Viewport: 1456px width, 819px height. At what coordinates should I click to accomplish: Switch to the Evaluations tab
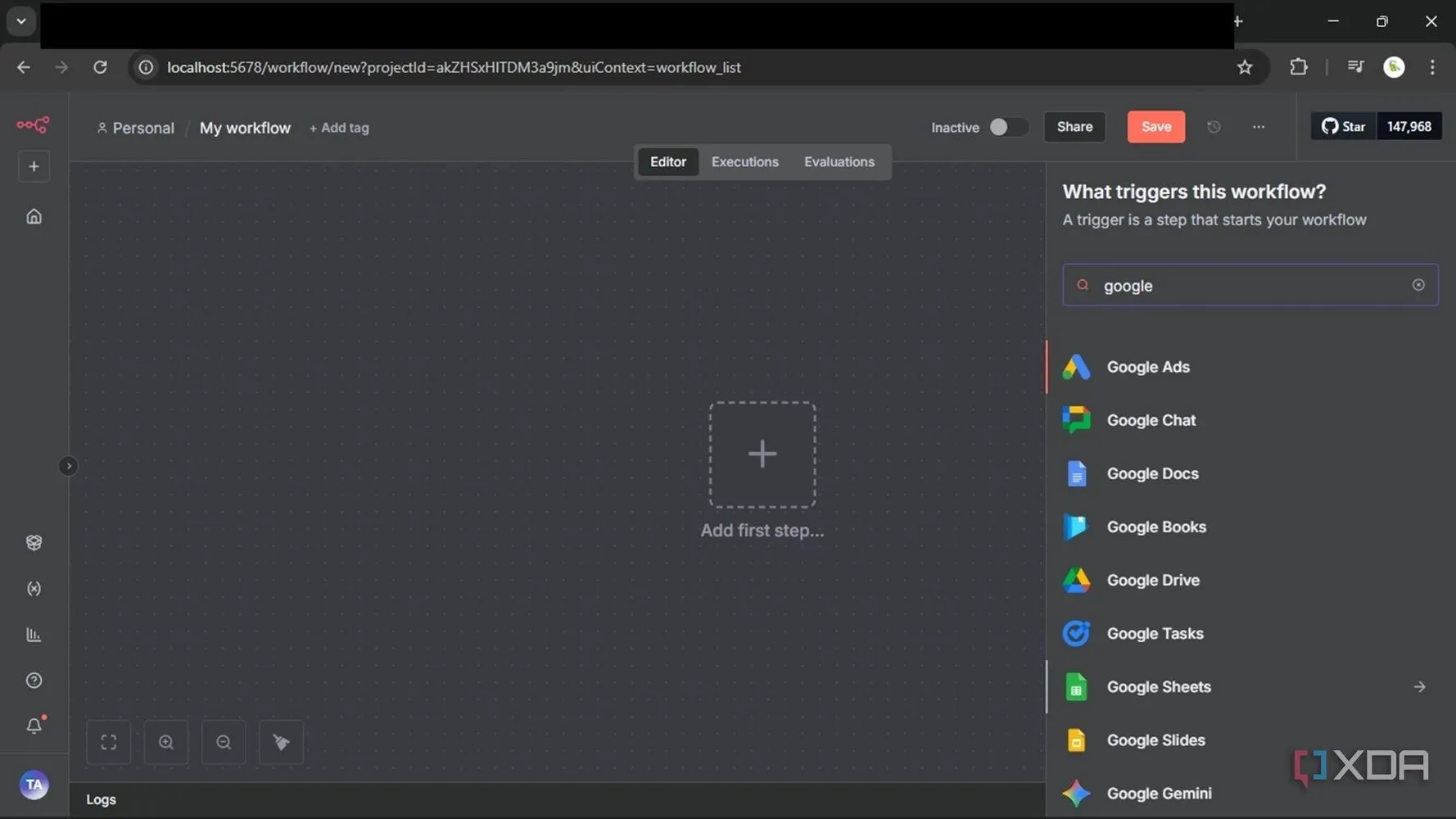(x=839, y=161)
